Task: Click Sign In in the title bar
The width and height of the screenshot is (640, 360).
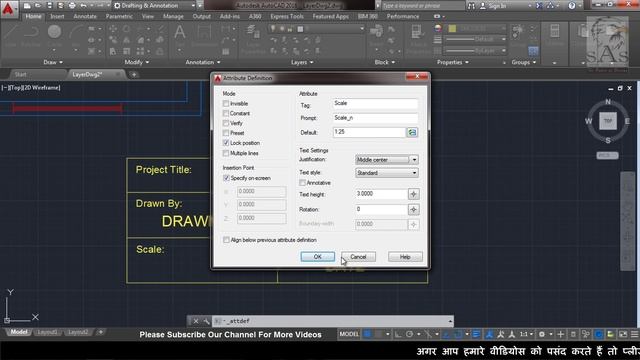Action: tap(496, 6)
